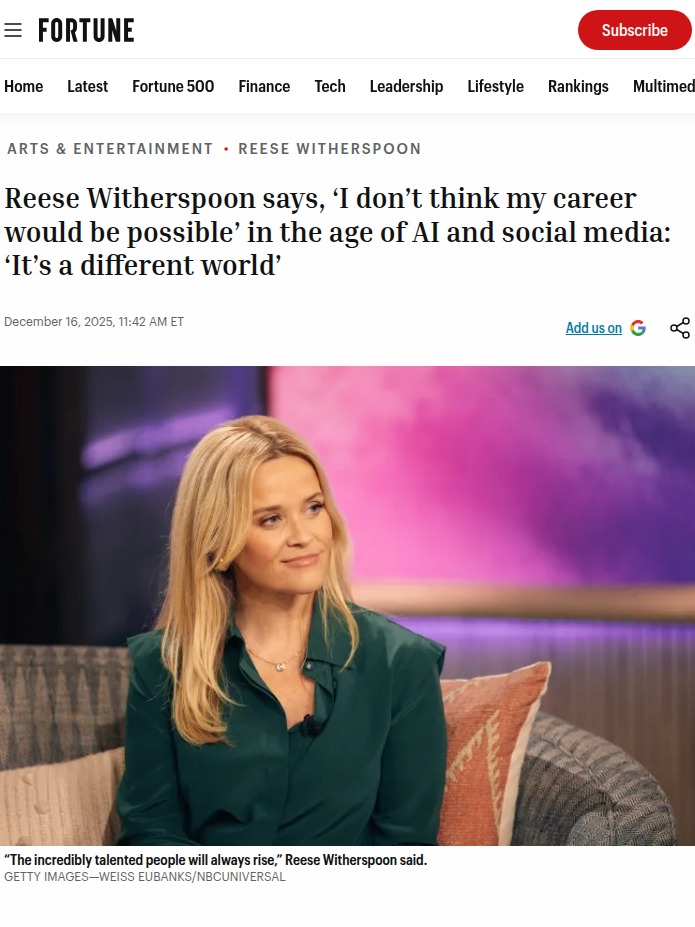Open the hamburger menu icon
The width and height of the screenshot is (695, 927).
click(x=13, y=30)
